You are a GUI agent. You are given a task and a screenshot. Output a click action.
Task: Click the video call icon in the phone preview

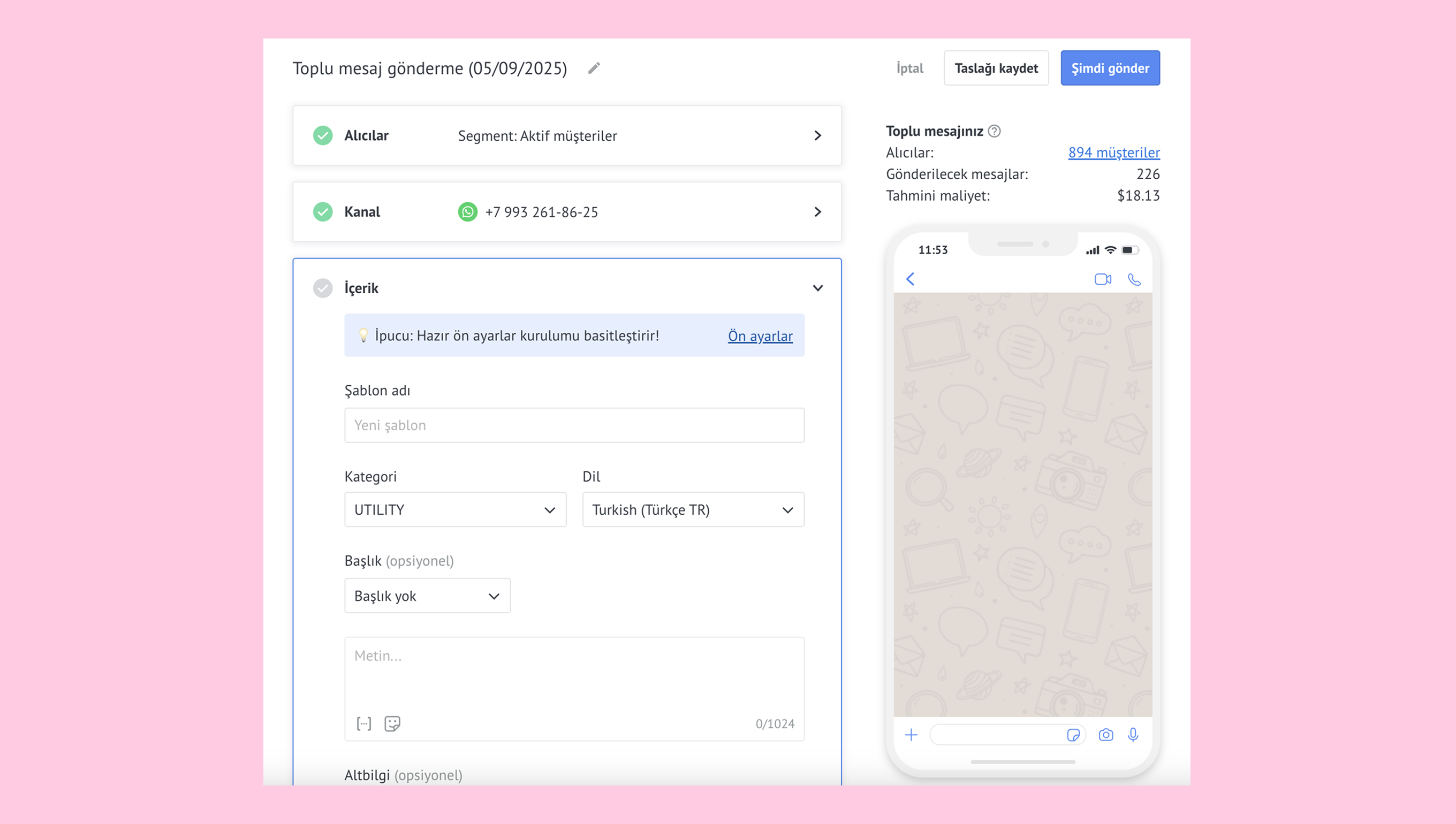[x=1102, y=279]
